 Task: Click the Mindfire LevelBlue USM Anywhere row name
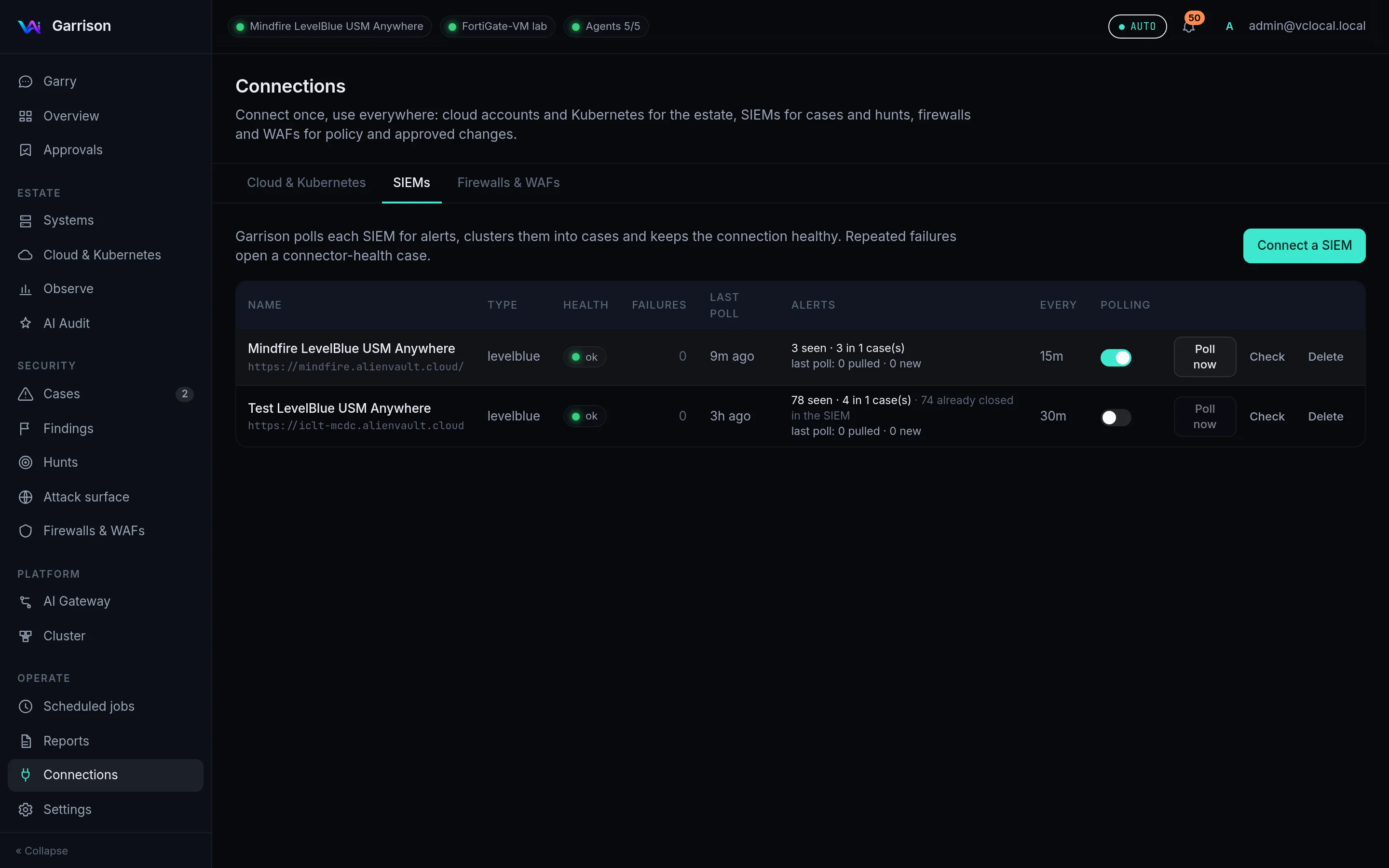(x=351, y=349)
